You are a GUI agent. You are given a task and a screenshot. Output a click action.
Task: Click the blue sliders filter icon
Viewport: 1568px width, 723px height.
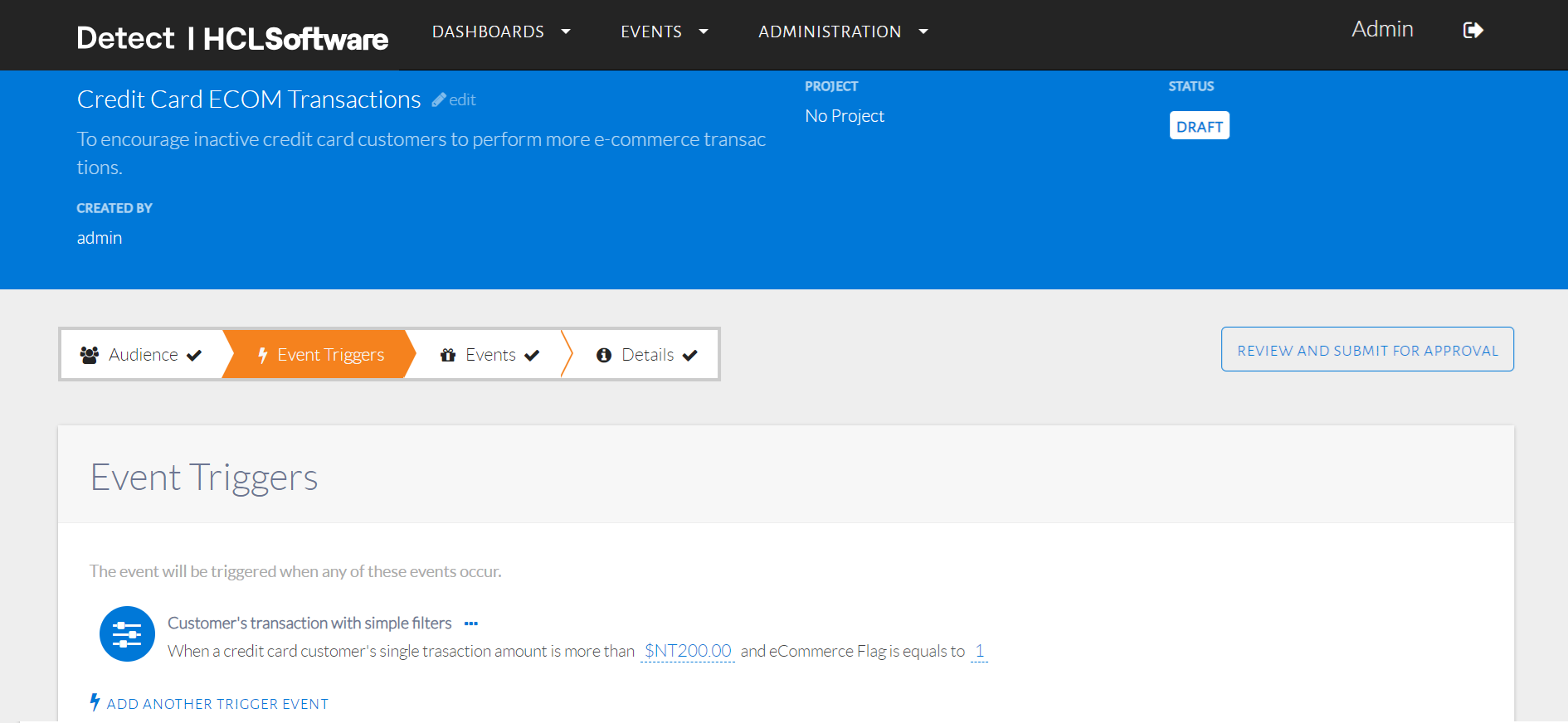click(x=127, y=634)
